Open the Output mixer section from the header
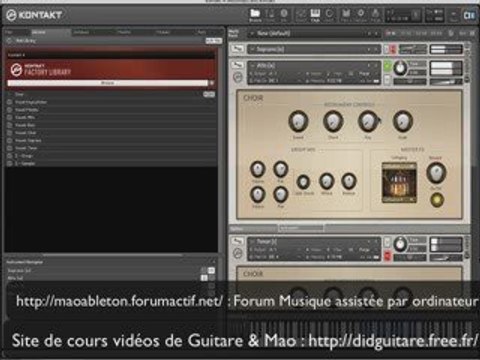480x360 pixels. [301, 15]
